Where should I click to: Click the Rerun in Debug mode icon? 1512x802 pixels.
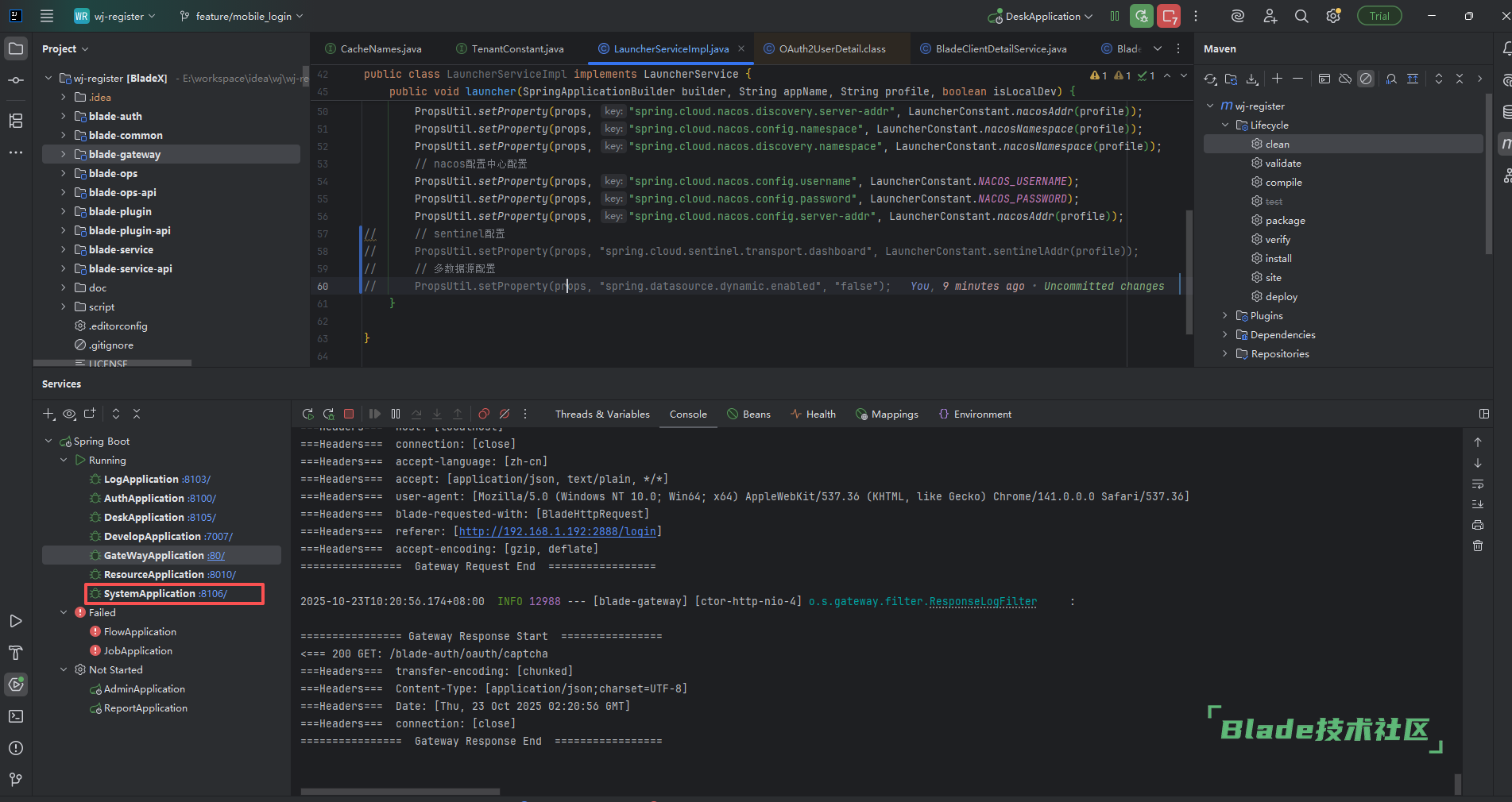pos(329,414)
